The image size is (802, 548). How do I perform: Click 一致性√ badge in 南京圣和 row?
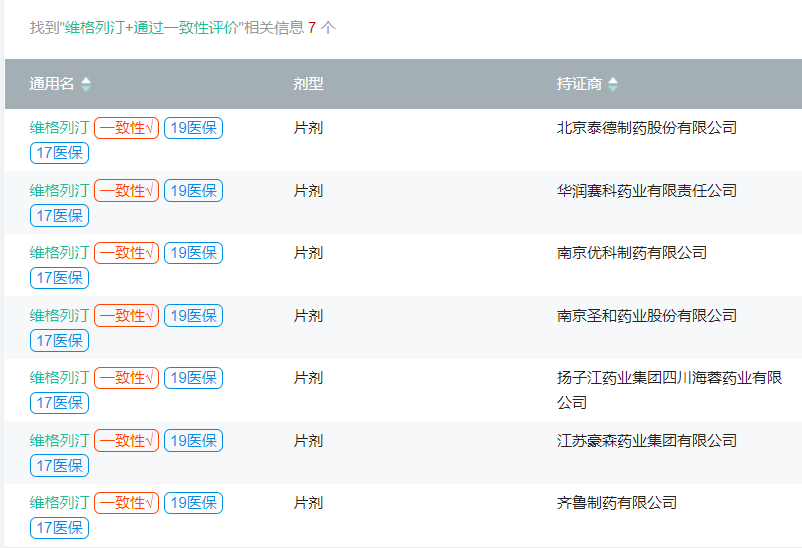coord(126,316)
